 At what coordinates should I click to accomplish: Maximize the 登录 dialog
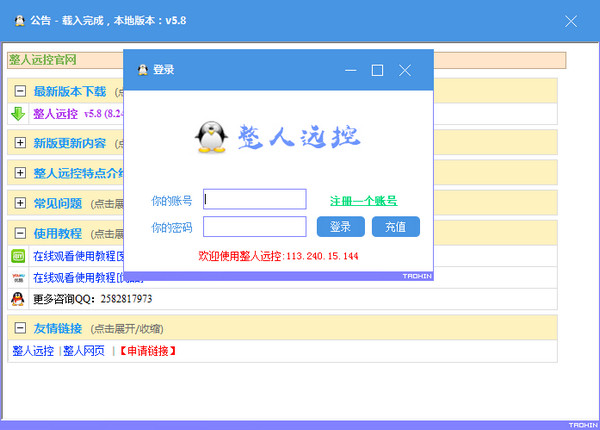coord(377,70)
